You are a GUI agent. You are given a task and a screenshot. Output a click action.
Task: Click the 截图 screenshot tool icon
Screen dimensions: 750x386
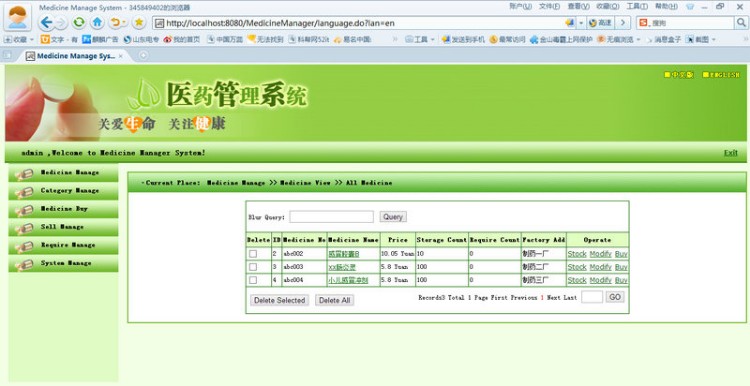click(x=689, y=40)
